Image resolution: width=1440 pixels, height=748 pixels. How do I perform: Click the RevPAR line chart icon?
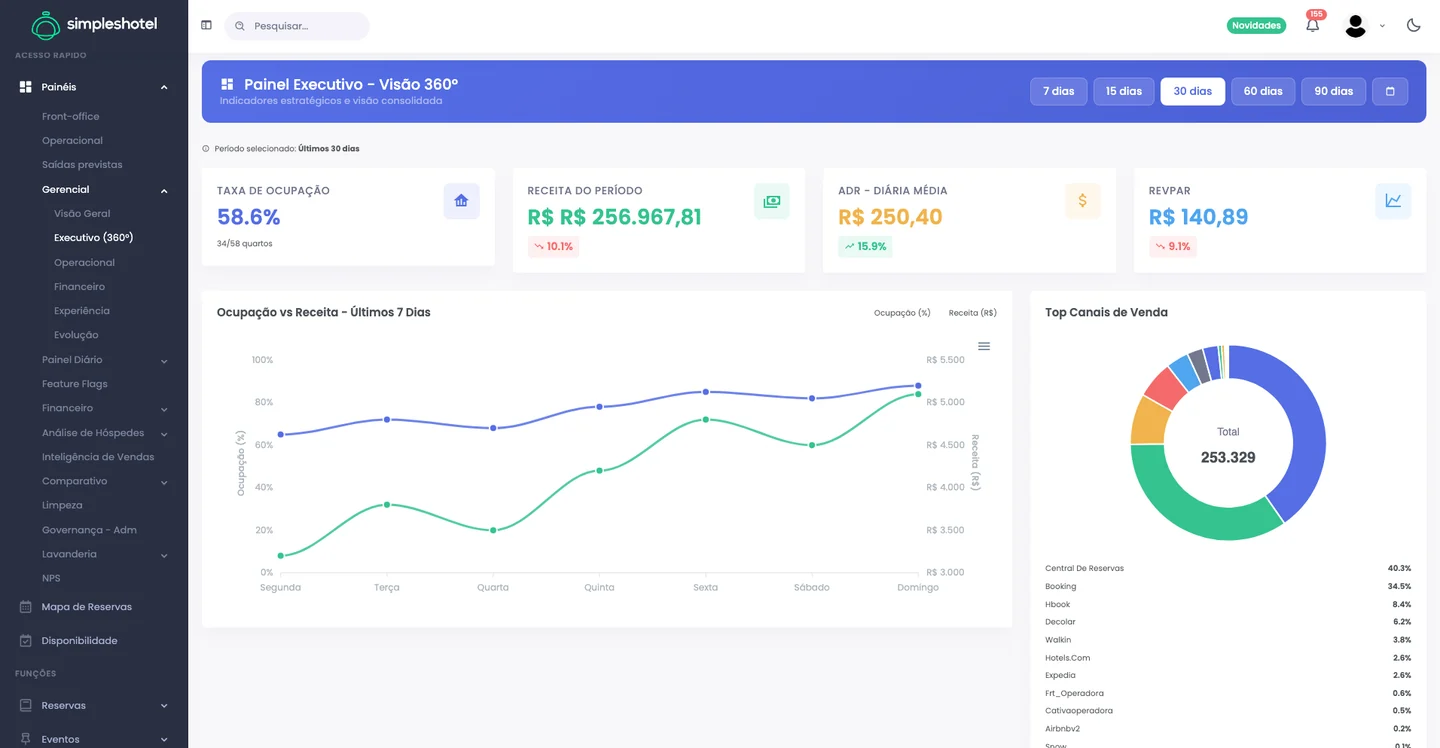click(1393, 201)
